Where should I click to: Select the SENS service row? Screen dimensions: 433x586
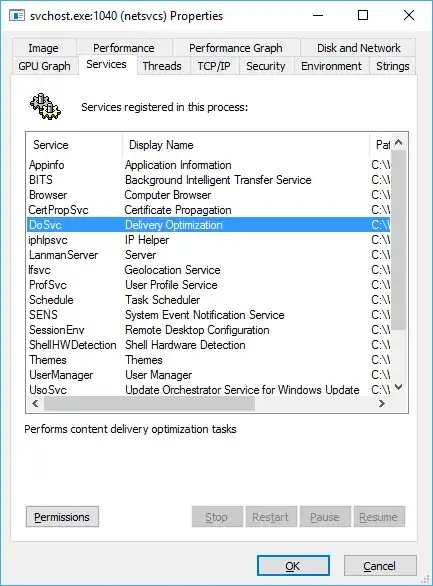pos(208,315)
